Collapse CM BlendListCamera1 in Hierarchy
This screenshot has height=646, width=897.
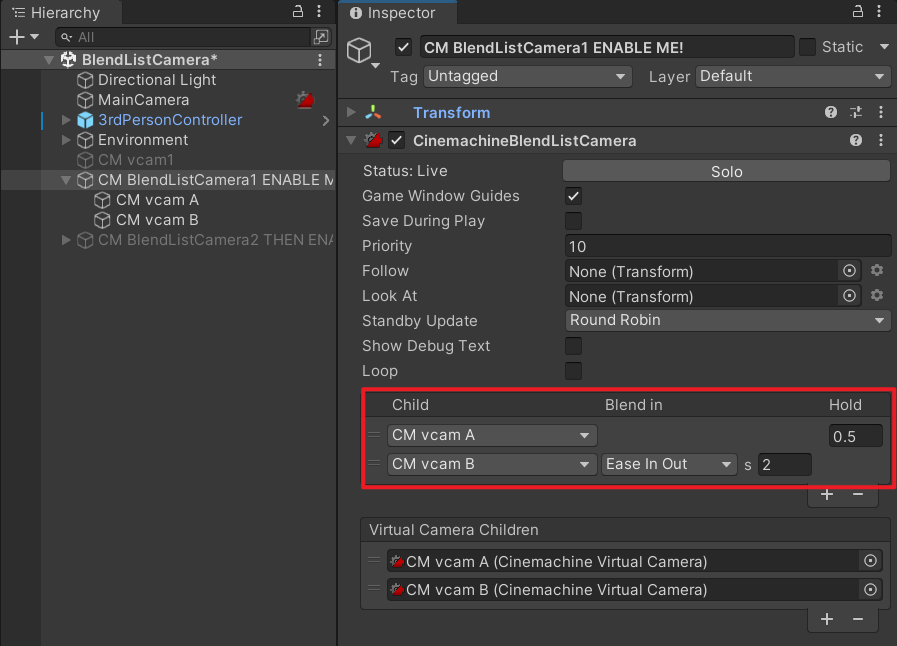coord(66,180)
